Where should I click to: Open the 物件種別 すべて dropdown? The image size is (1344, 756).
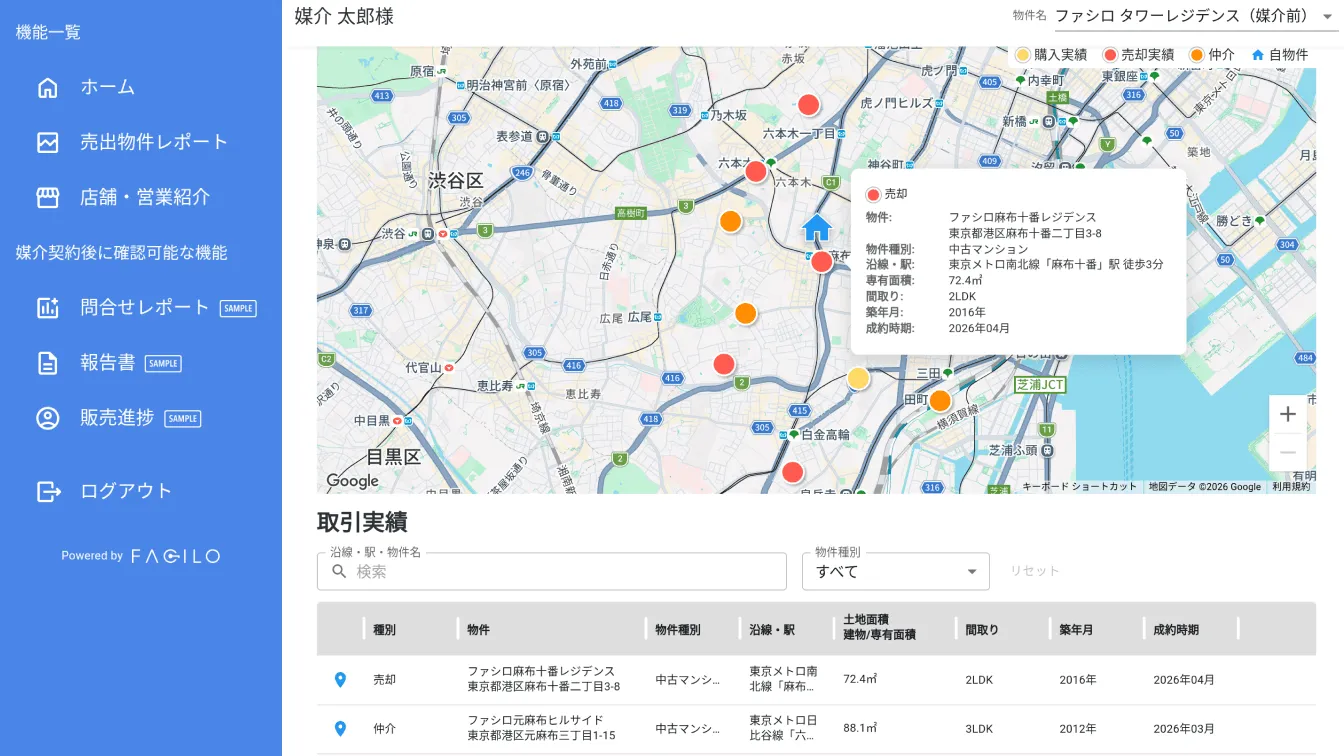pos(896,571)
